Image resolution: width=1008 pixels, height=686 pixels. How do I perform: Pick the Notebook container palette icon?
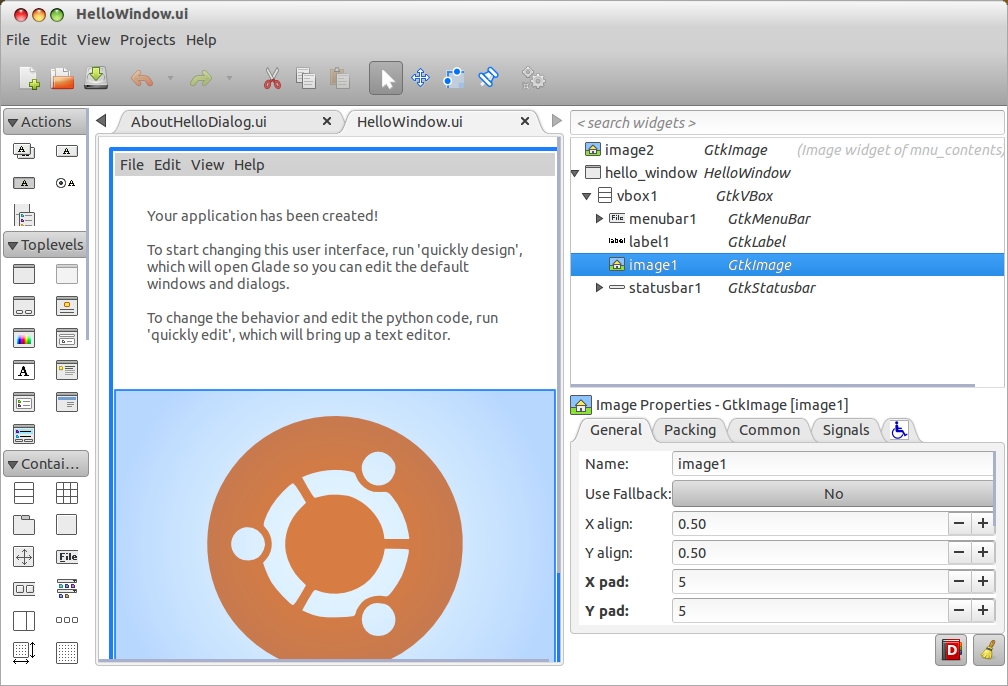(x=24, y=525)
